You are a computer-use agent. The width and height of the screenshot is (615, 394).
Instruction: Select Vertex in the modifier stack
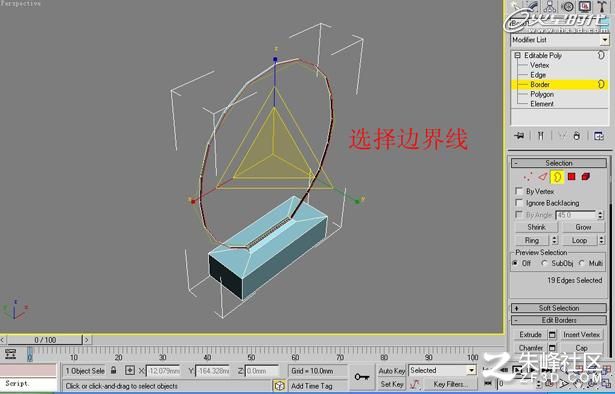point(539,65)
